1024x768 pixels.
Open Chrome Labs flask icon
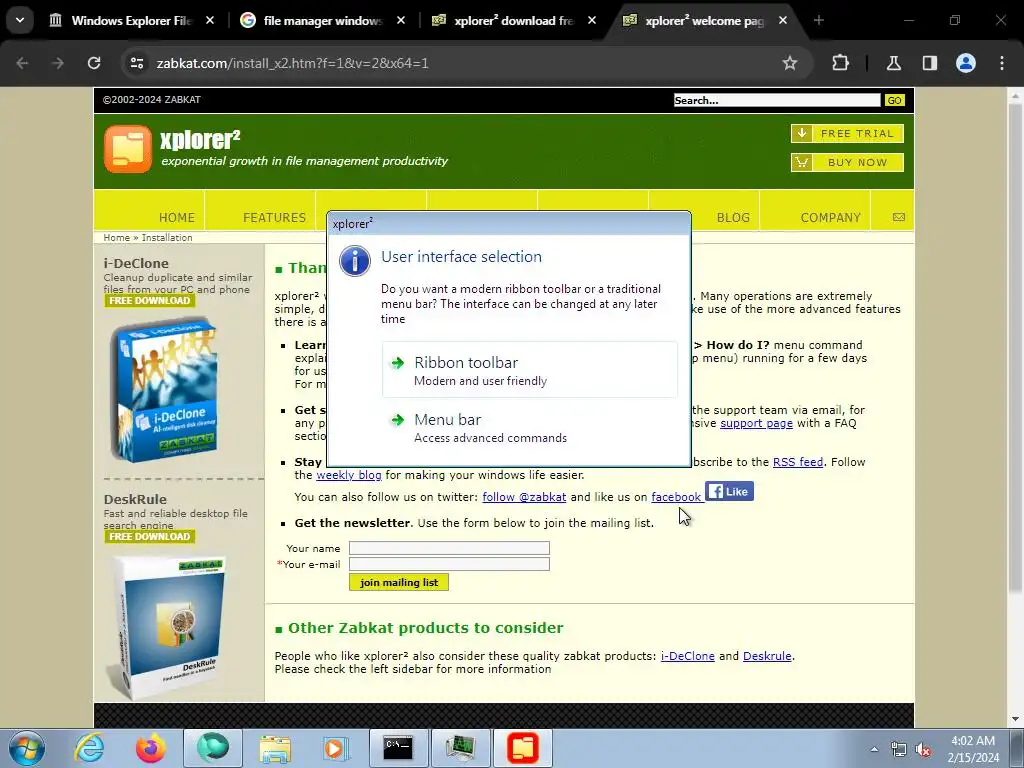[893, 63]
